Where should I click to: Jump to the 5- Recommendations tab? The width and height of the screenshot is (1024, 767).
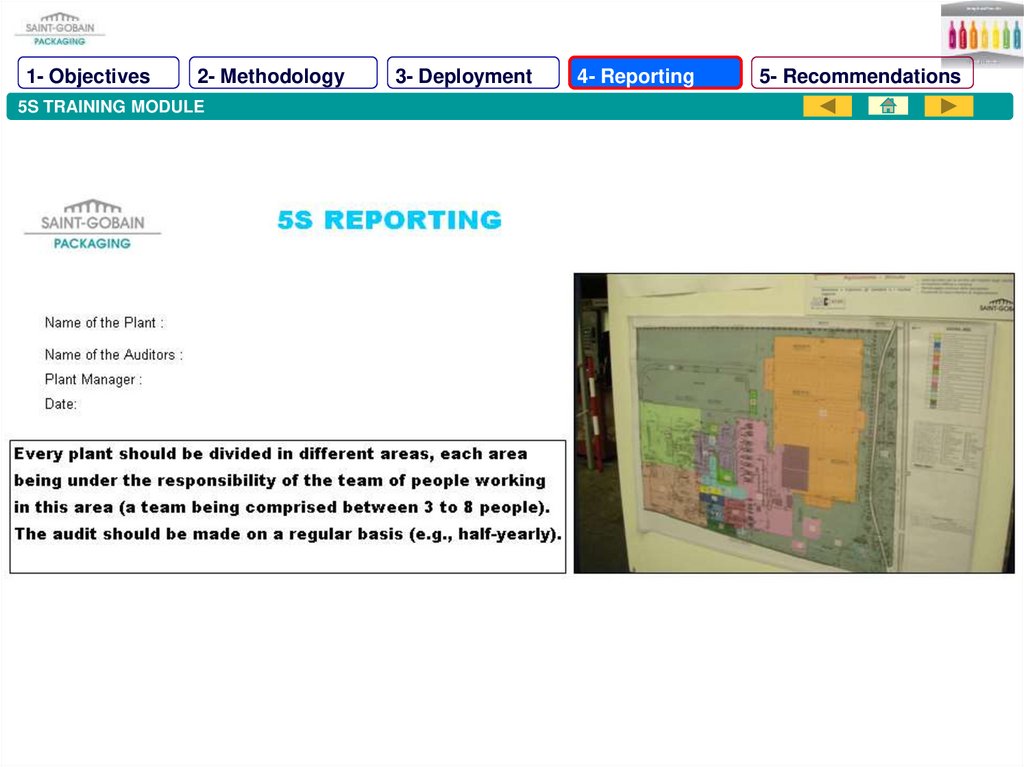pos(861,75)
